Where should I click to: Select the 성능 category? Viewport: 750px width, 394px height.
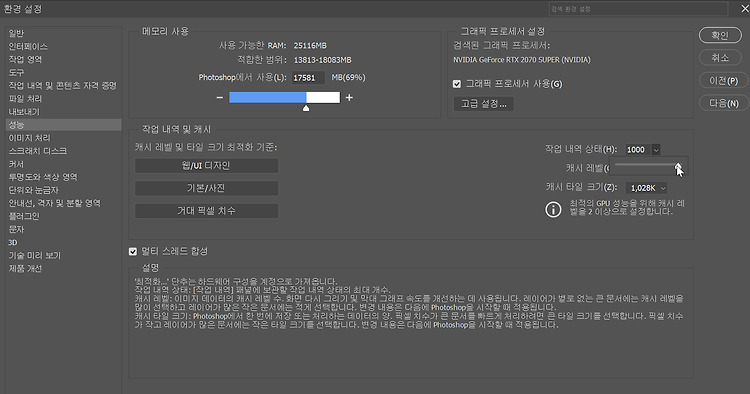64,125
